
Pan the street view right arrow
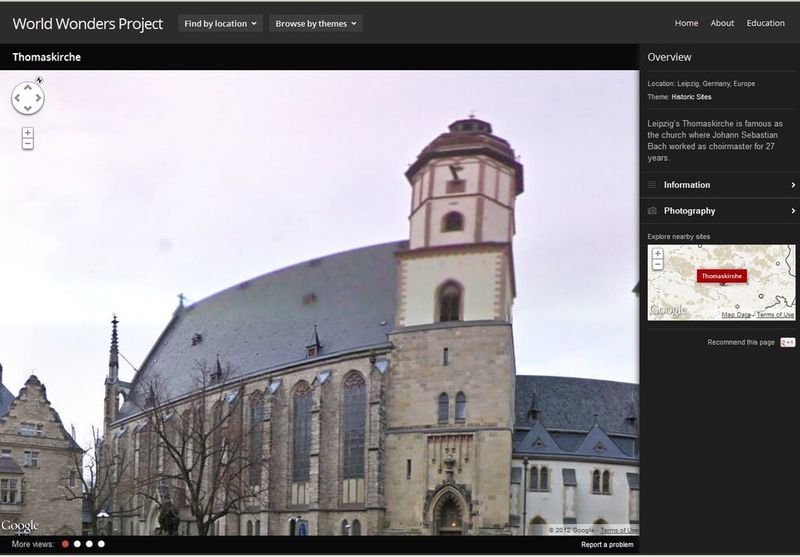38,98
